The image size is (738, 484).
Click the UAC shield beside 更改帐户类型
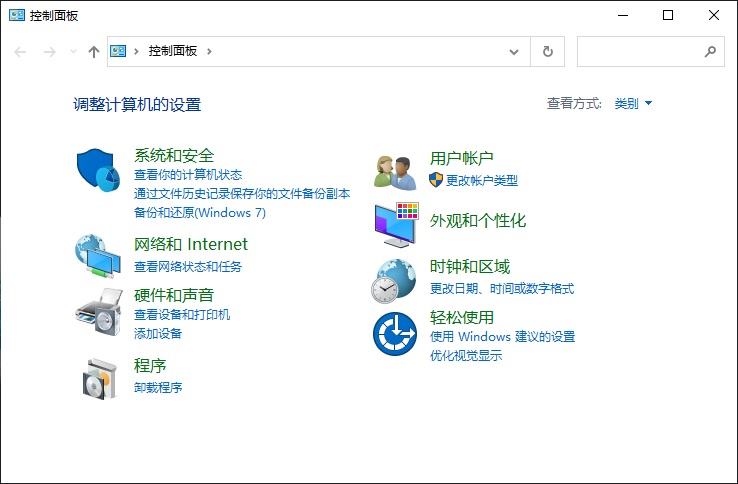pos(436,179)
